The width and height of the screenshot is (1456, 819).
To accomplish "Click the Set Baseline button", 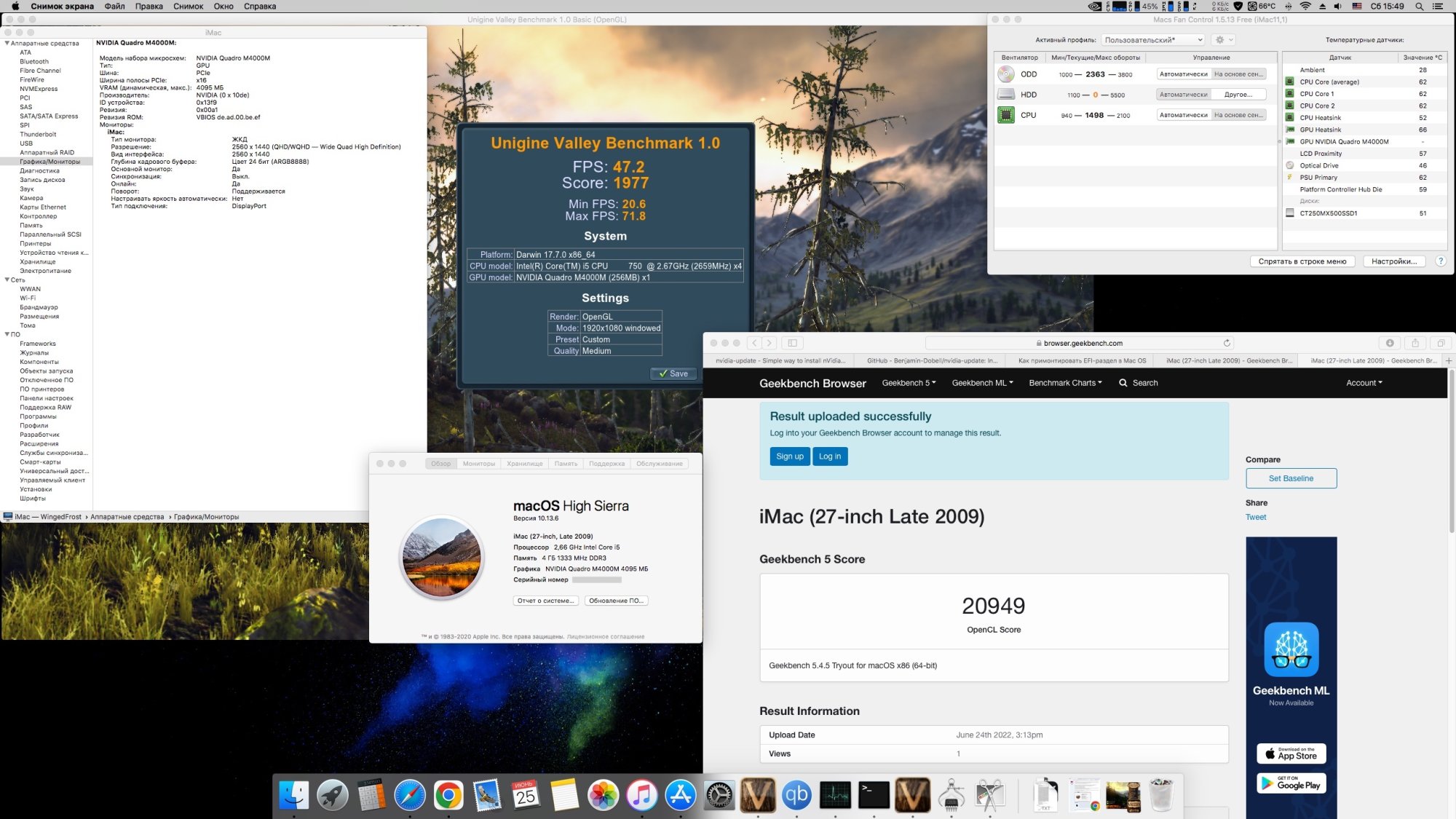I will click(1291, 478).
